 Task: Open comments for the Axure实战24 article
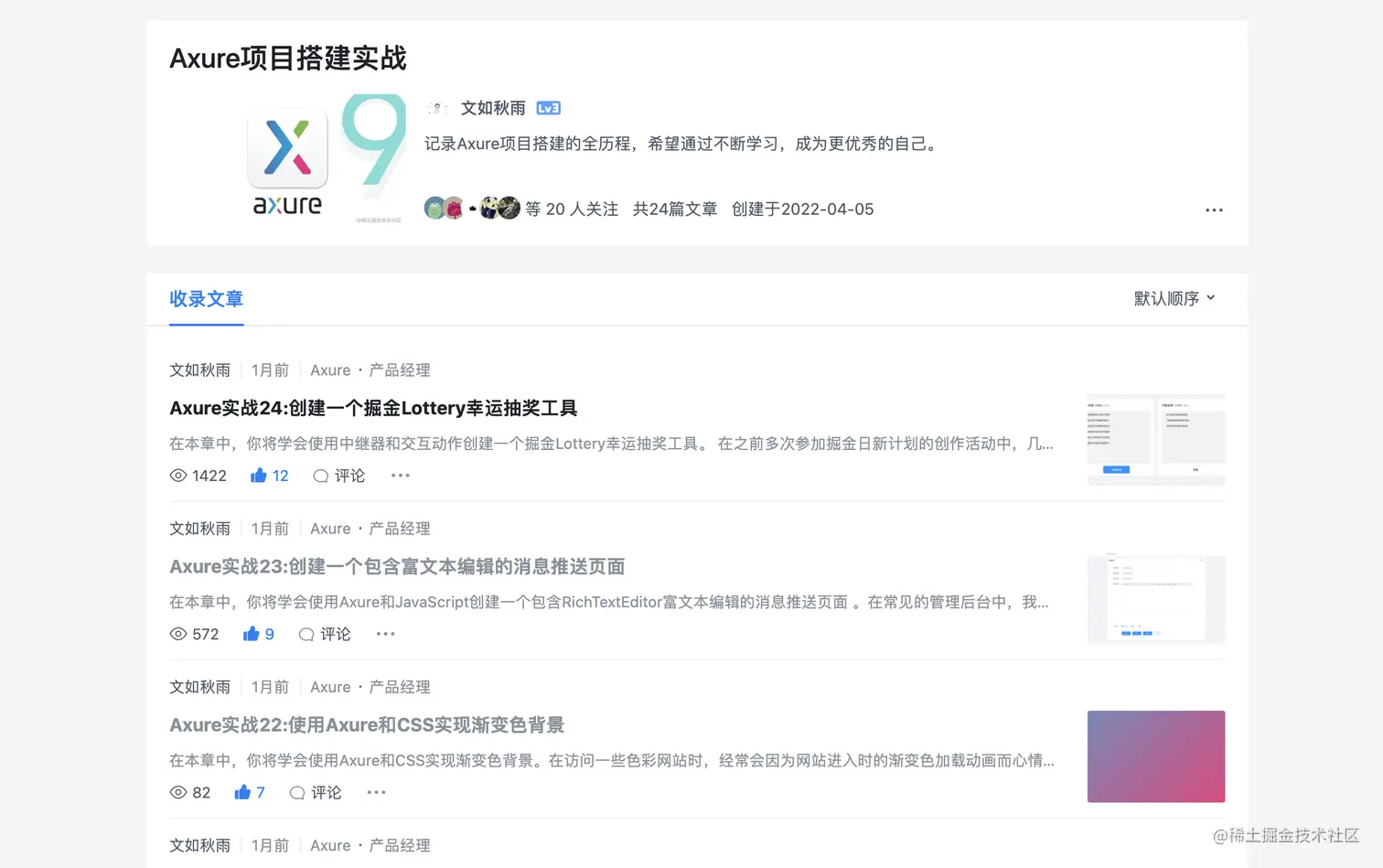(x=339, y=476)
